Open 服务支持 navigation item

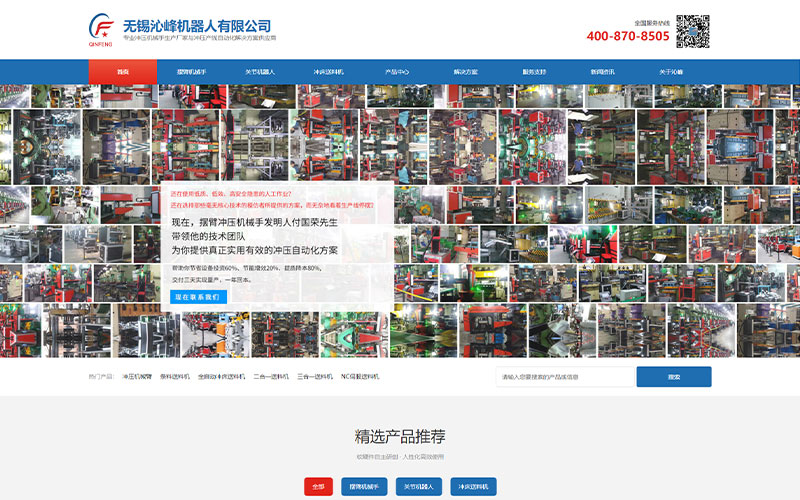[534, 72]
